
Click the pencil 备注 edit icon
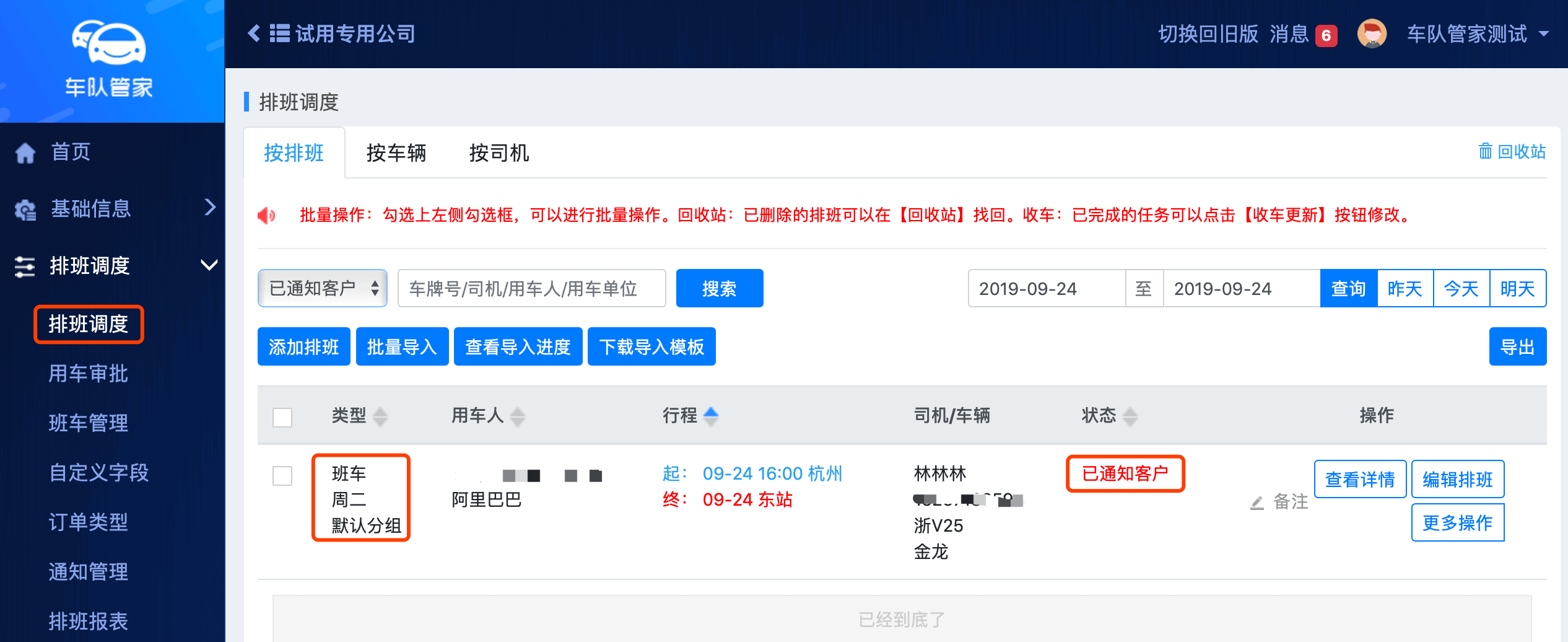tap(1257, 502)
